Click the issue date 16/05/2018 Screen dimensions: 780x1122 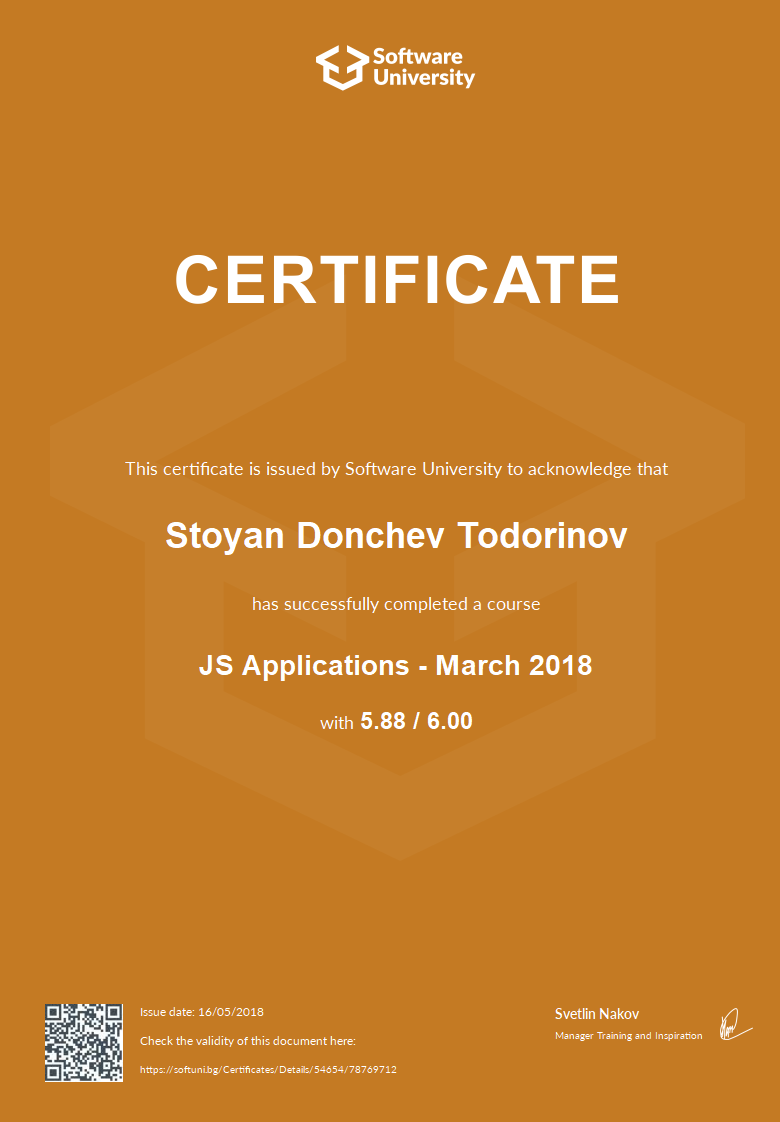click(x=231, y=1012)
